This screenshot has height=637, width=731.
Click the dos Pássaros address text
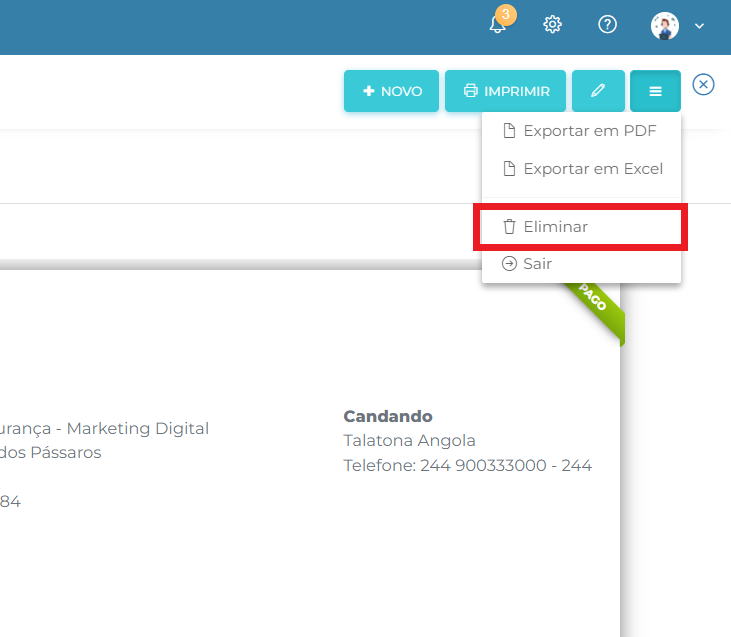pyautogui.click(x=50, y=452)
